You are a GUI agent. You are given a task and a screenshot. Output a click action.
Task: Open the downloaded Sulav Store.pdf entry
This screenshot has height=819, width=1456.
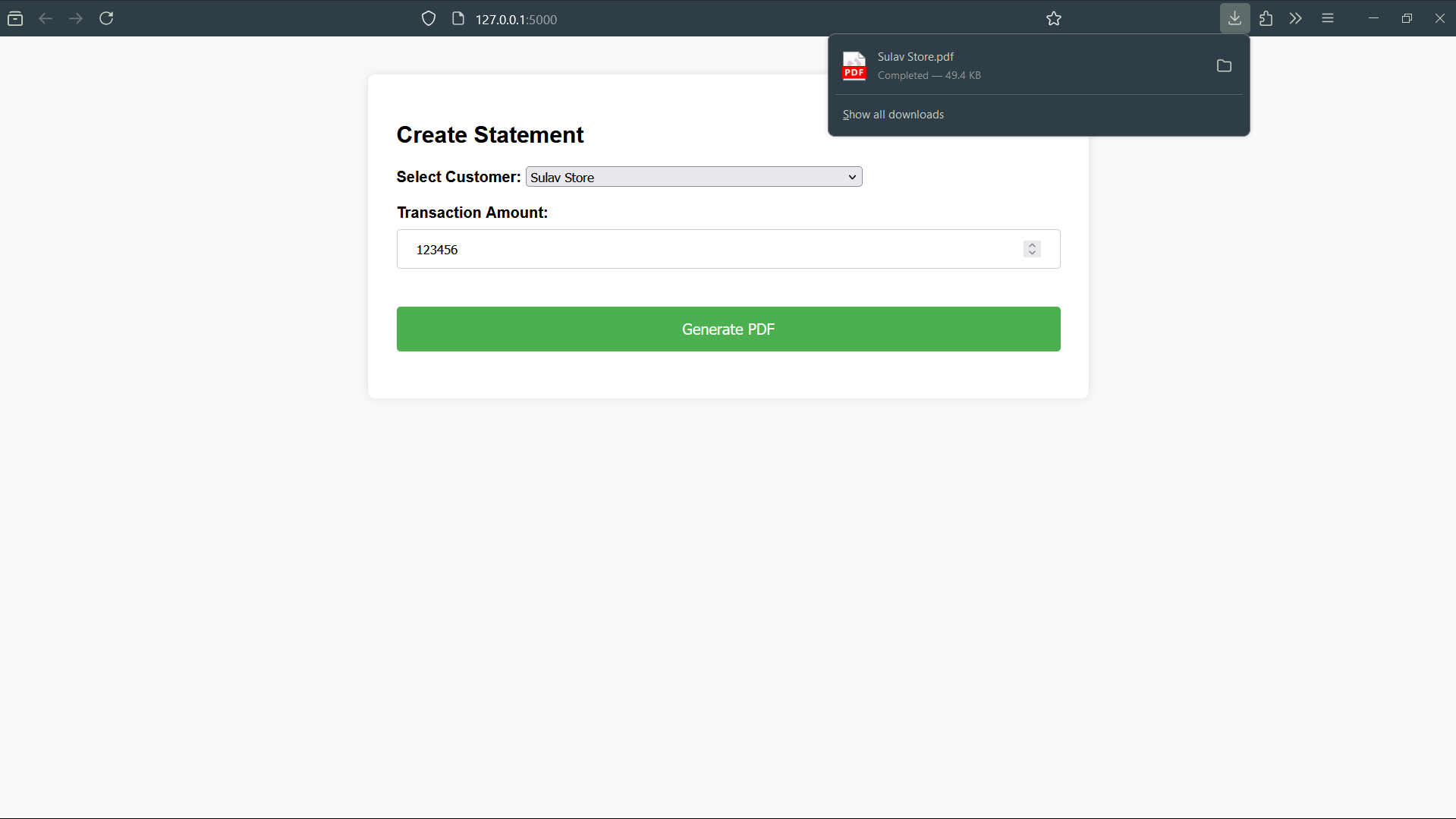[986, 66]
